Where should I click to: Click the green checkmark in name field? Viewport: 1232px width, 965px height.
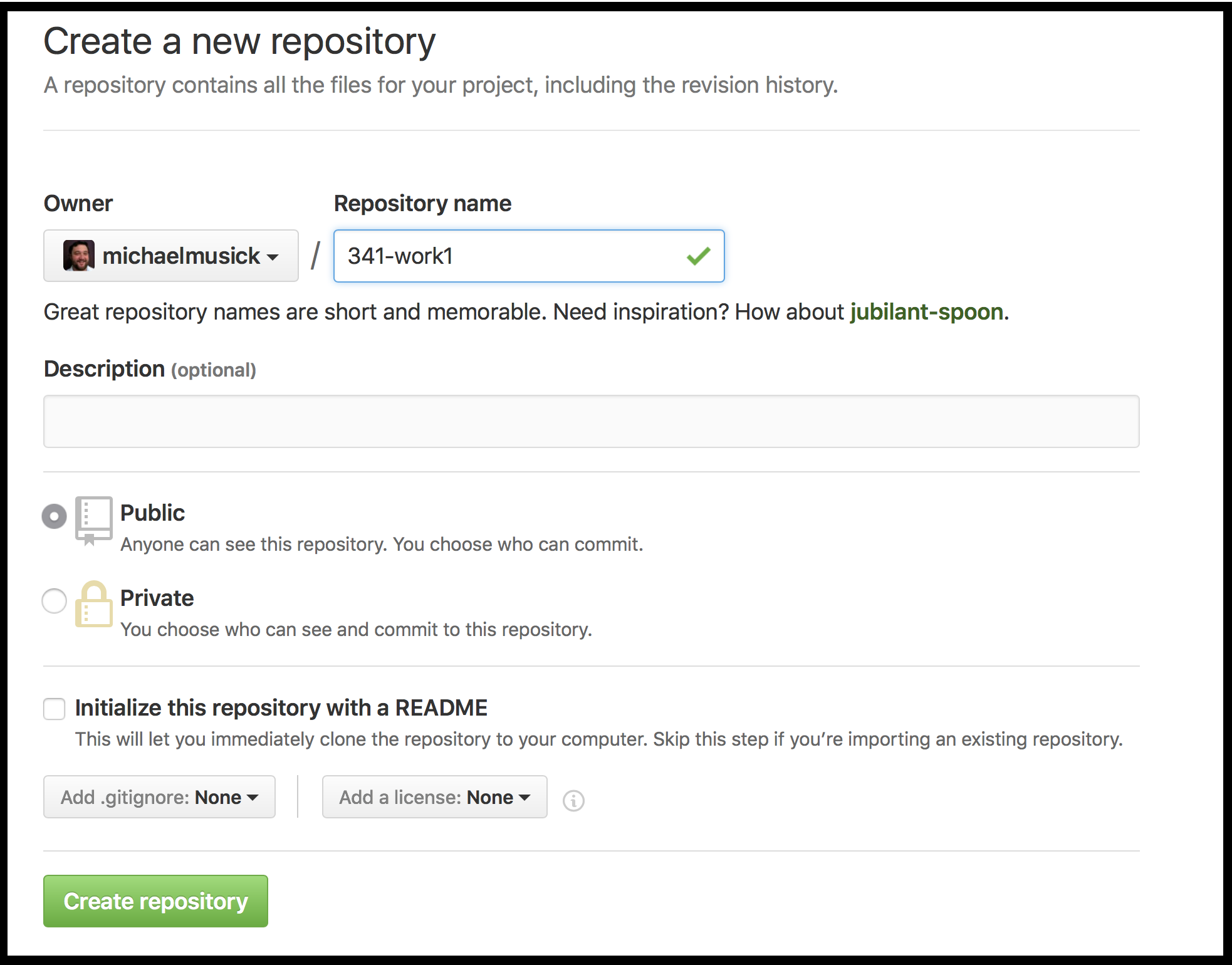[x=698, y=256]
